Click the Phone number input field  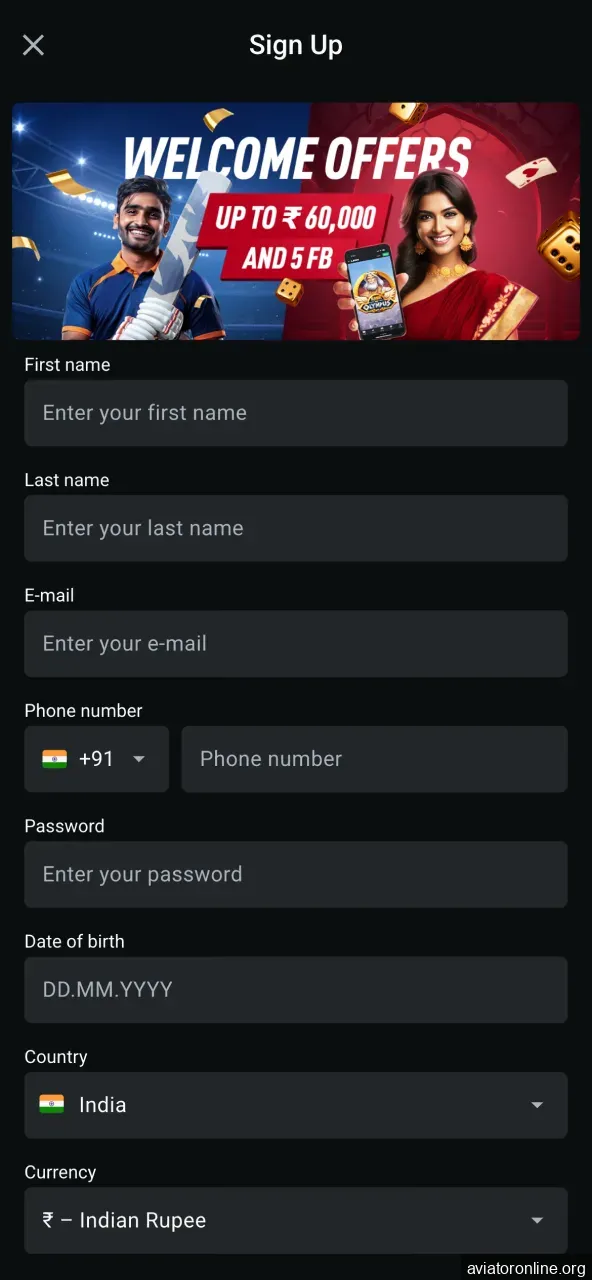(374, 759)
